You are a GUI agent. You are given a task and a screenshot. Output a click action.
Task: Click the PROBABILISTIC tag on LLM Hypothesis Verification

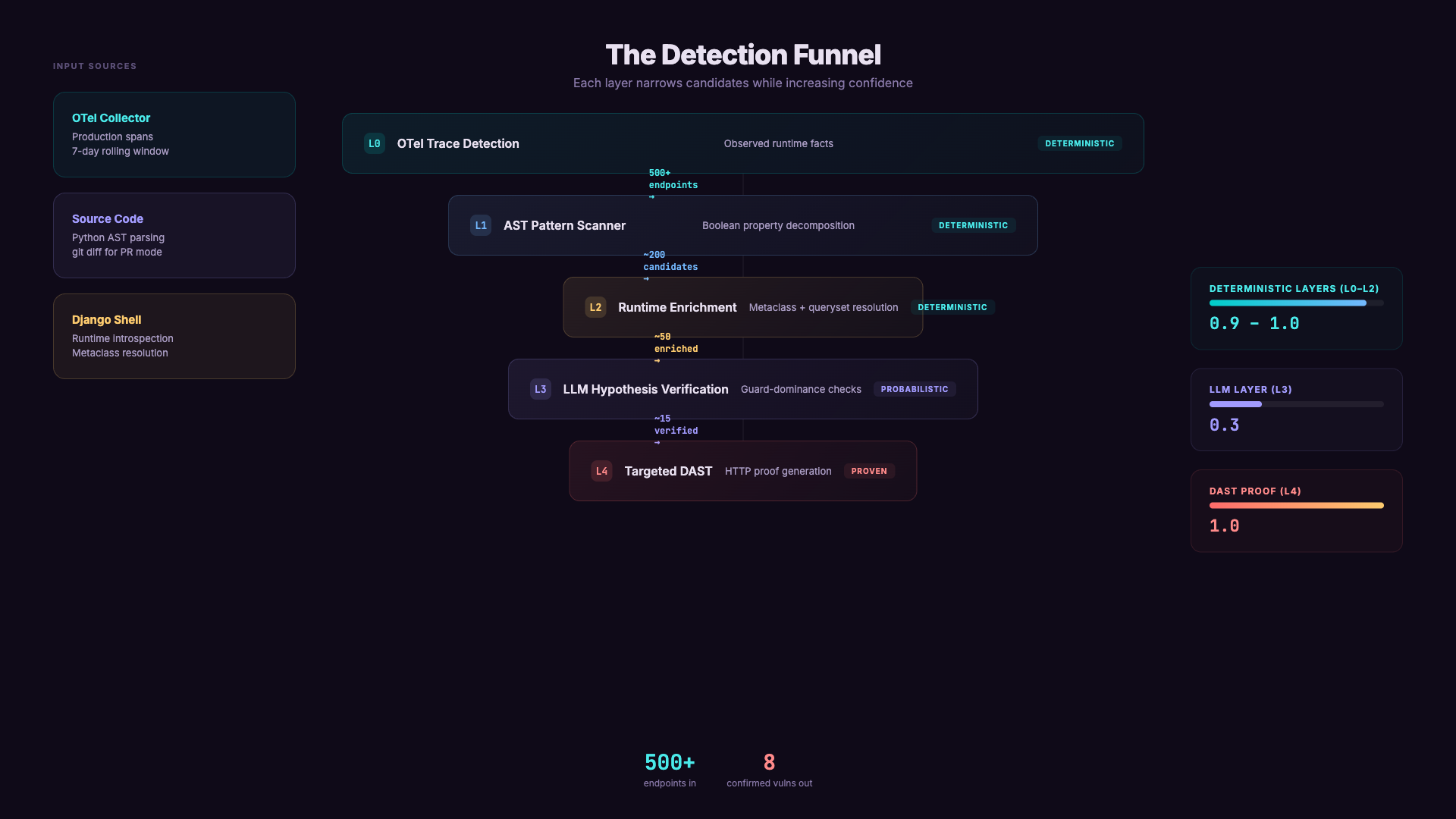[x=914, y=389]
